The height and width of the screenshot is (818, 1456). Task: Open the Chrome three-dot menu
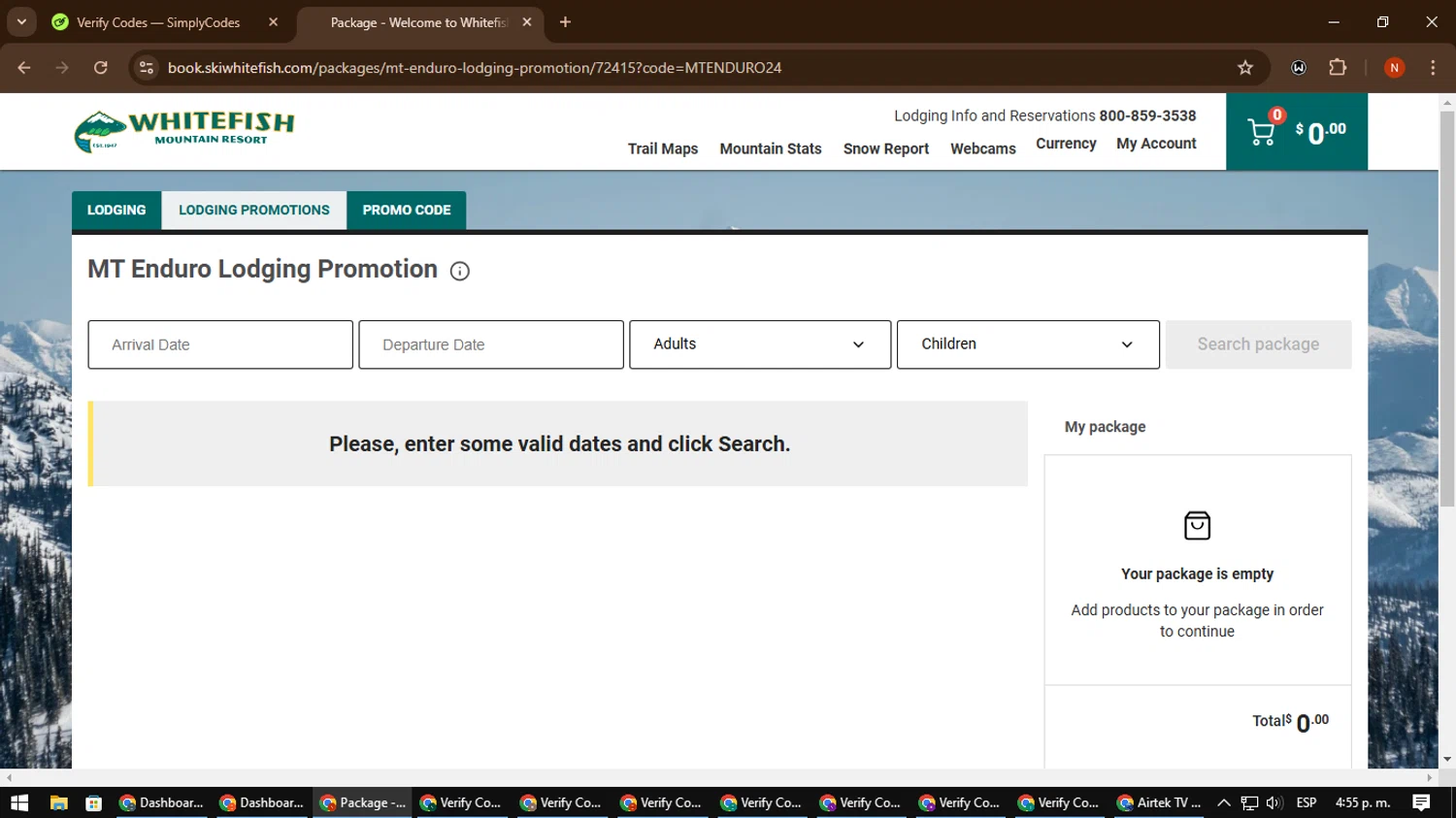point(1433,68)
